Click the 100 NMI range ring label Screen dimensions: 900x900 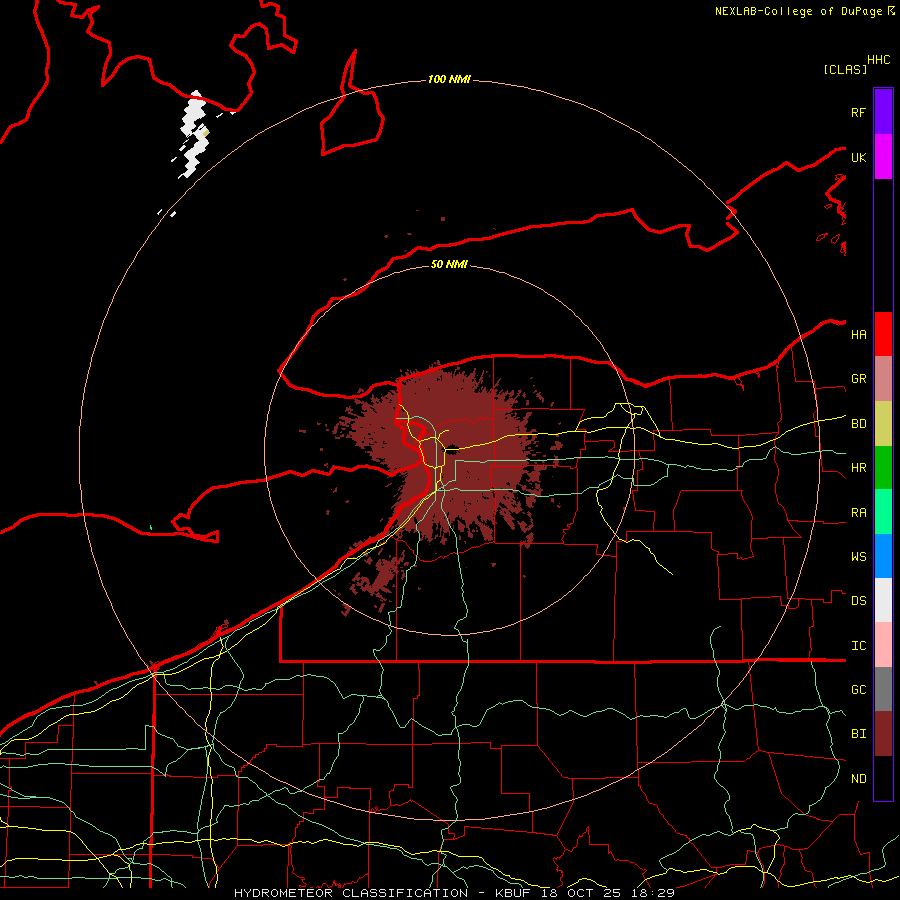[x=449, y=79]
